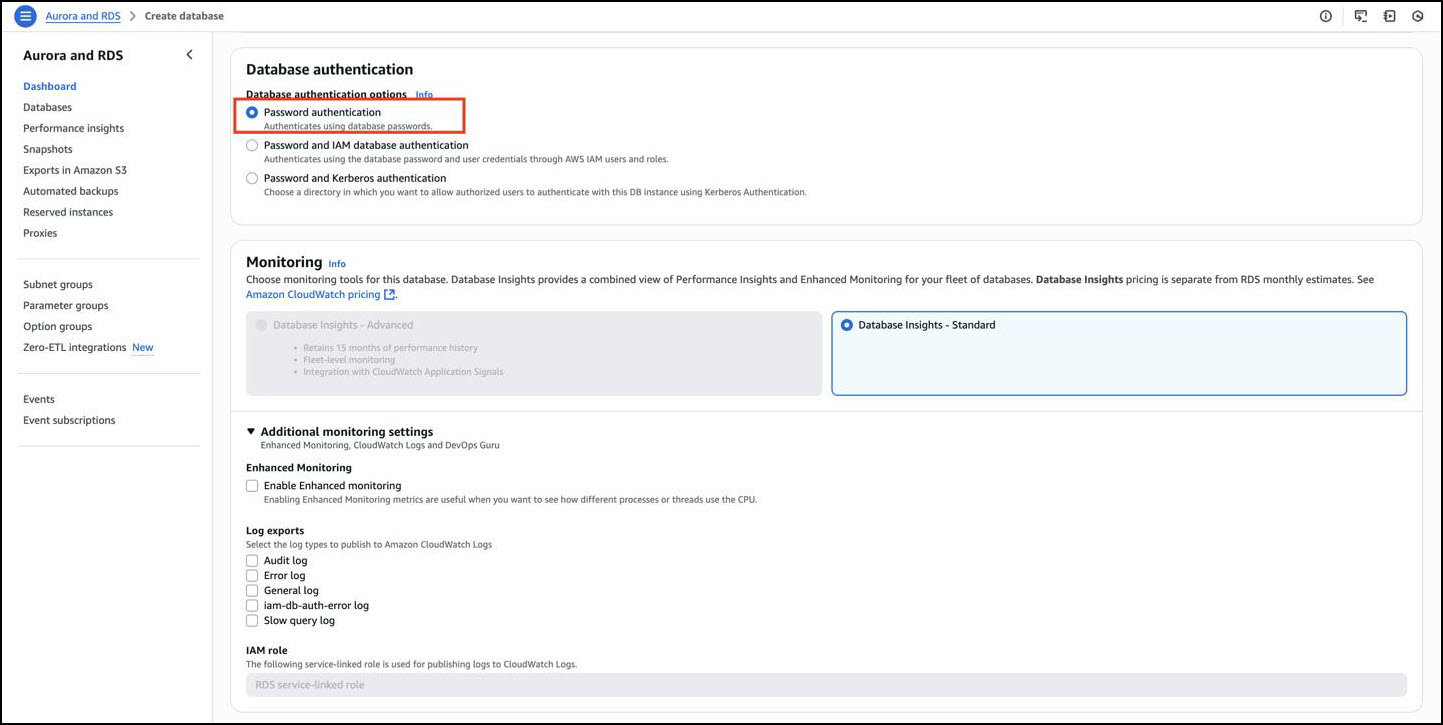Open the Amazon CloudWatch pricing link
The image size is (1443, 725).
point(313,295)
